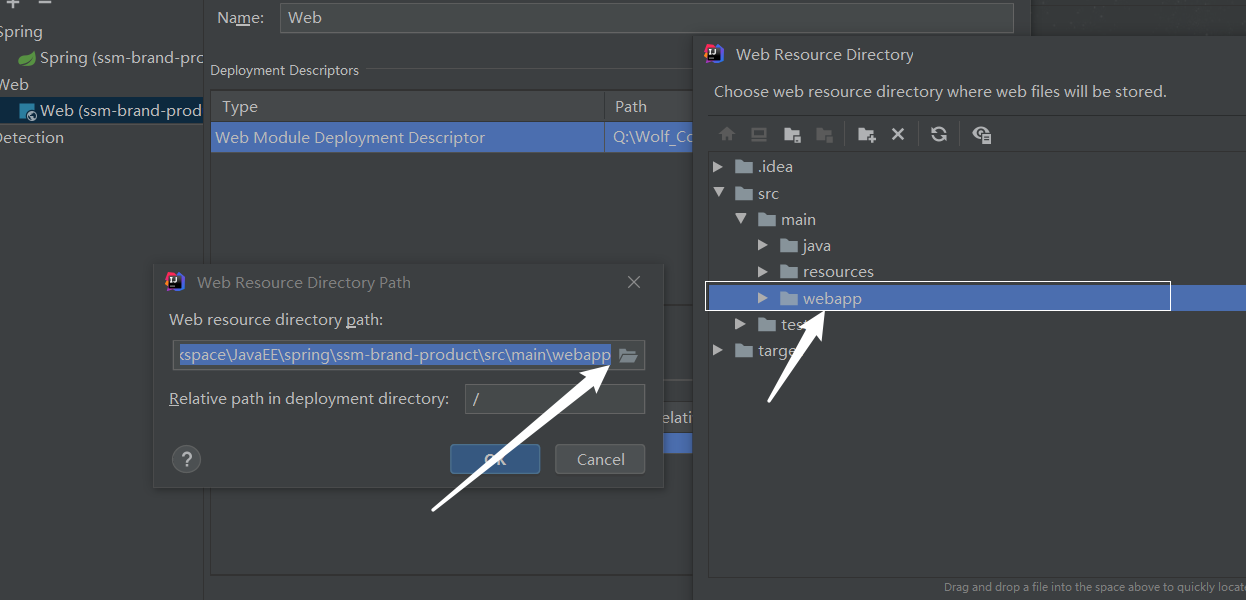Collapse the src folder node
Viewport: 1246px width, 600px height.
pos(718,193)
